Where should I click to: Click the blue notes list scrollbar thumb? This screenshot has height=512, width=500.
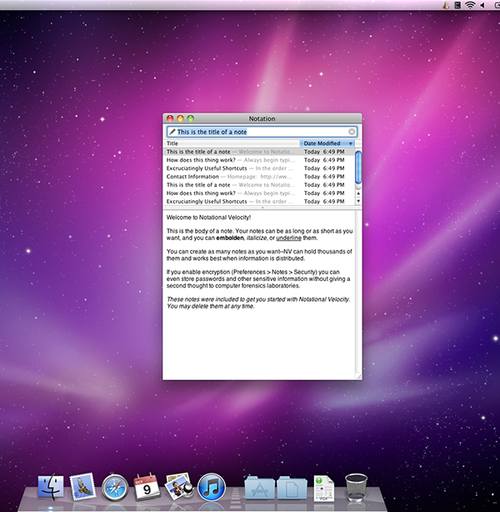point(358,167)
